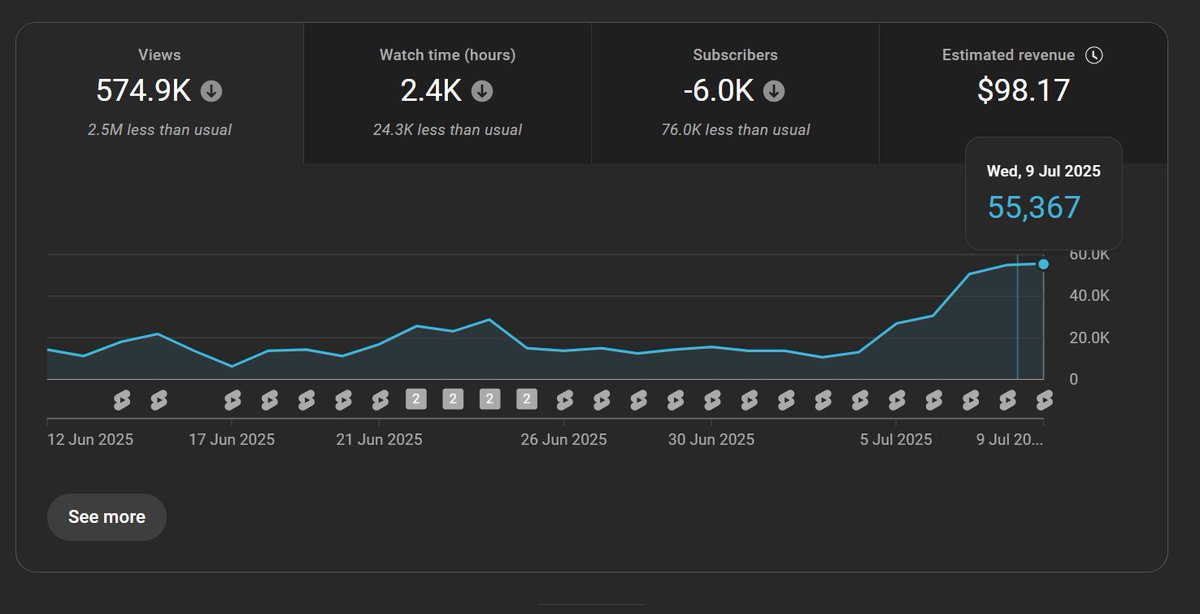This screenshot has width=1200, height=614.
Task: Click the down-arrow icon beside 574.9K views
Action: coord(211,91)
